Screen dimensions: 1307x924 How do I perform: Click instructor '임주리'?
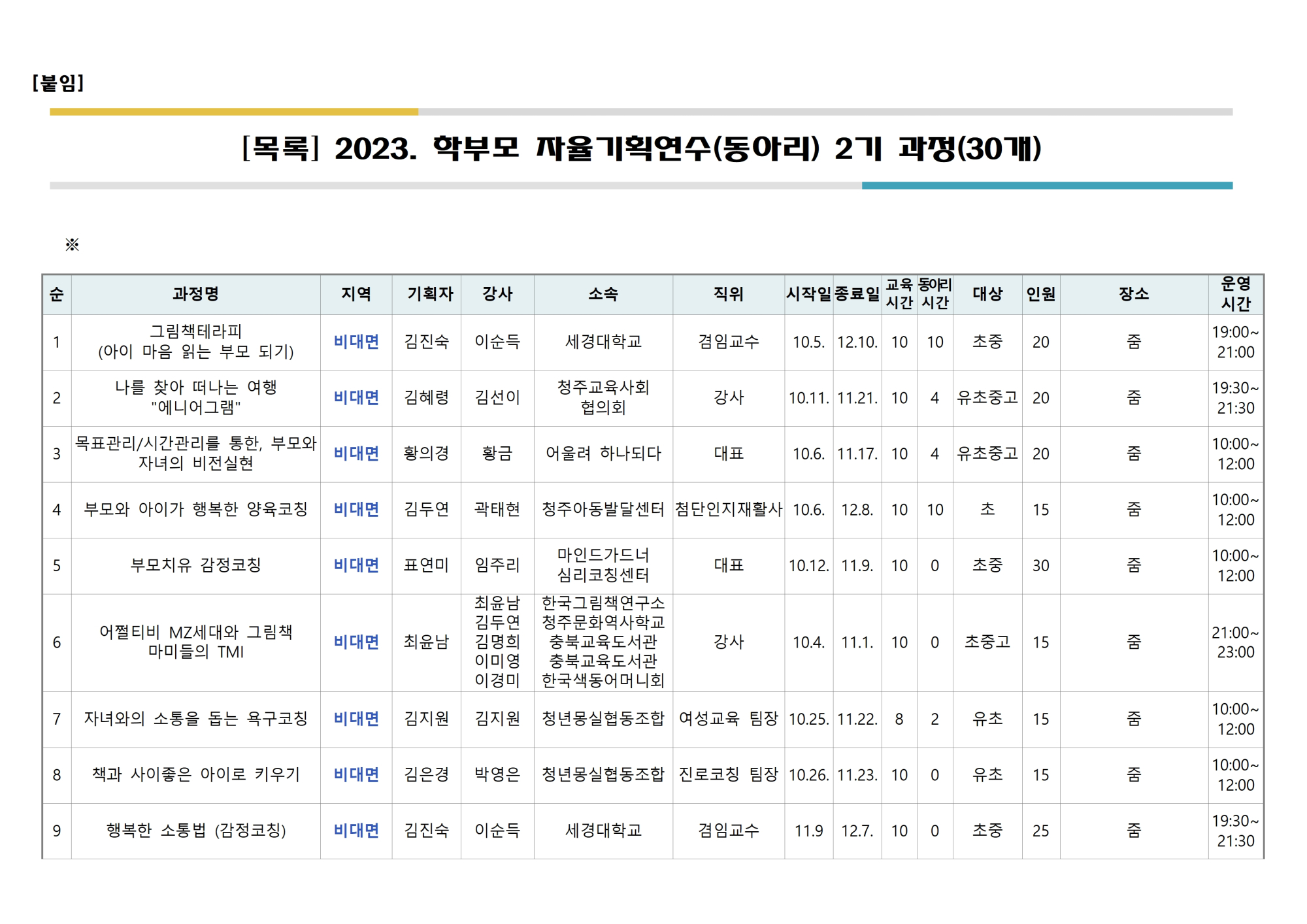coord(497,565)
